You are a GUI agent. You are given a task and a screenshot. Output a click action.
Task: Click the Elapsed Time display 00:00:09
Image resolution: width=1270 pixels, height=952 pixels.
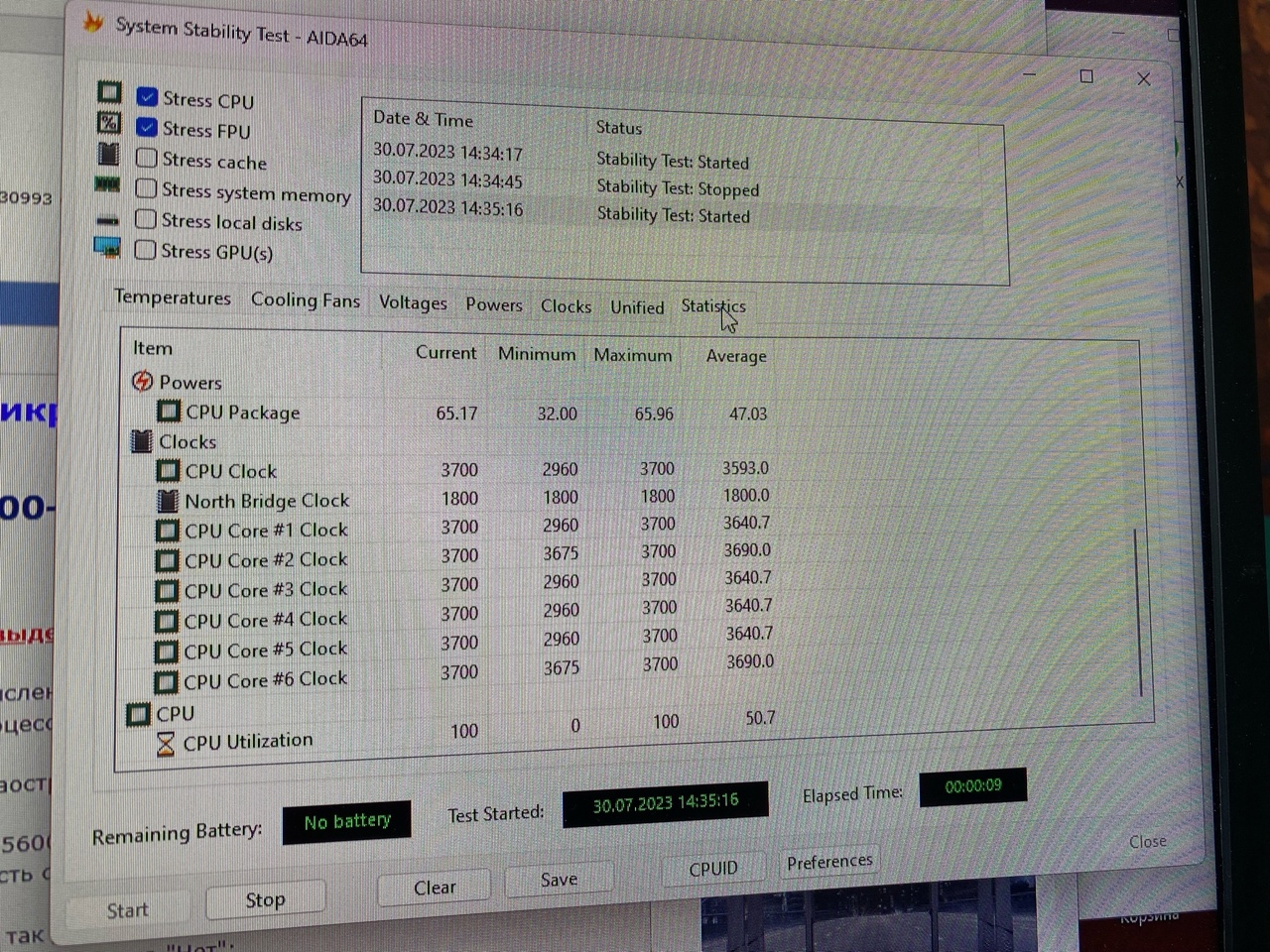coord(973,786)
